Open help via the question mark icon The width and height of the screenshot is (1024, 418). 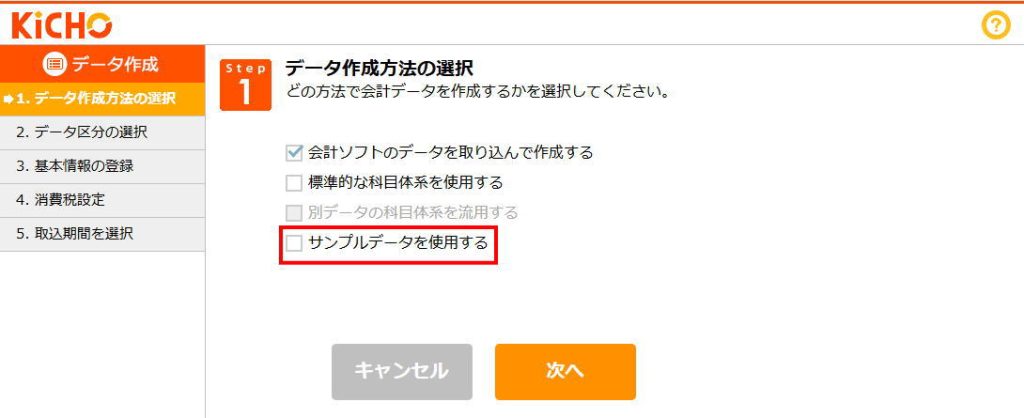pyautogui.click(x=996, y=26)
